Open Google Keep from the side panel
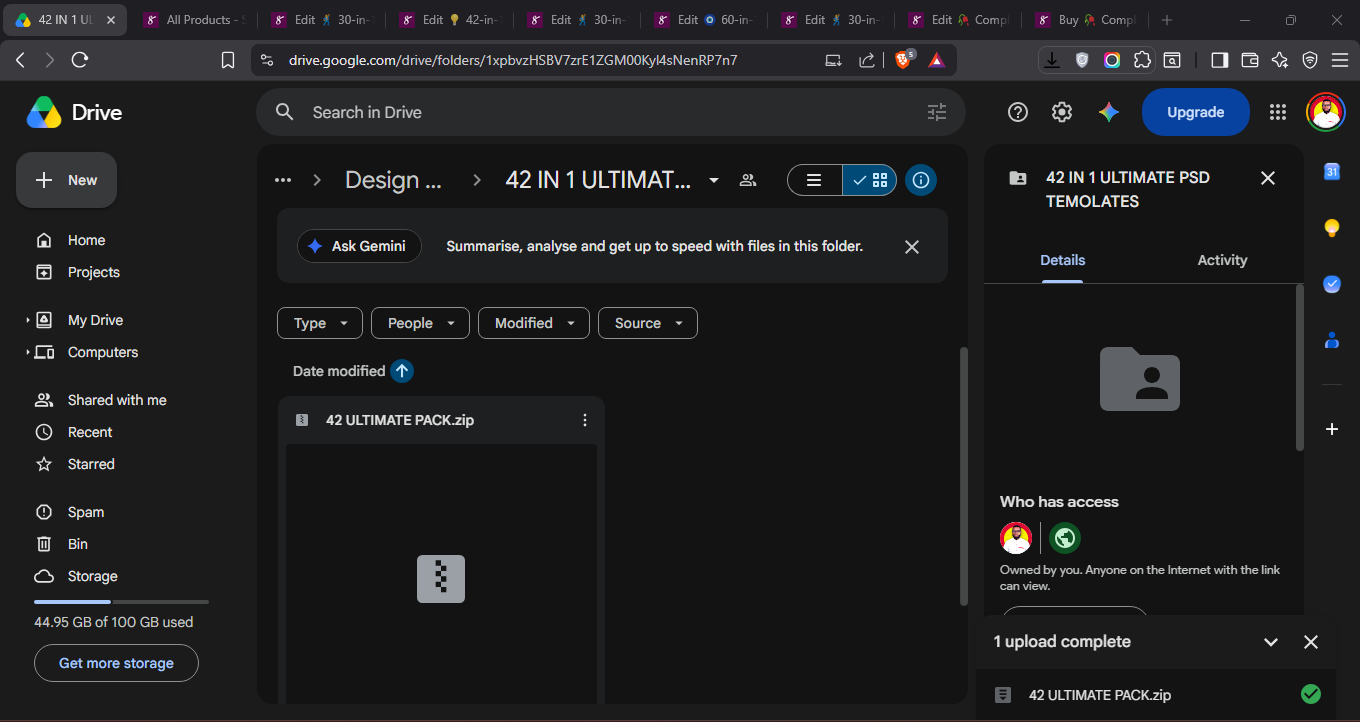The width and height of the screenshot is (1360, 722). click(1331, 228)
